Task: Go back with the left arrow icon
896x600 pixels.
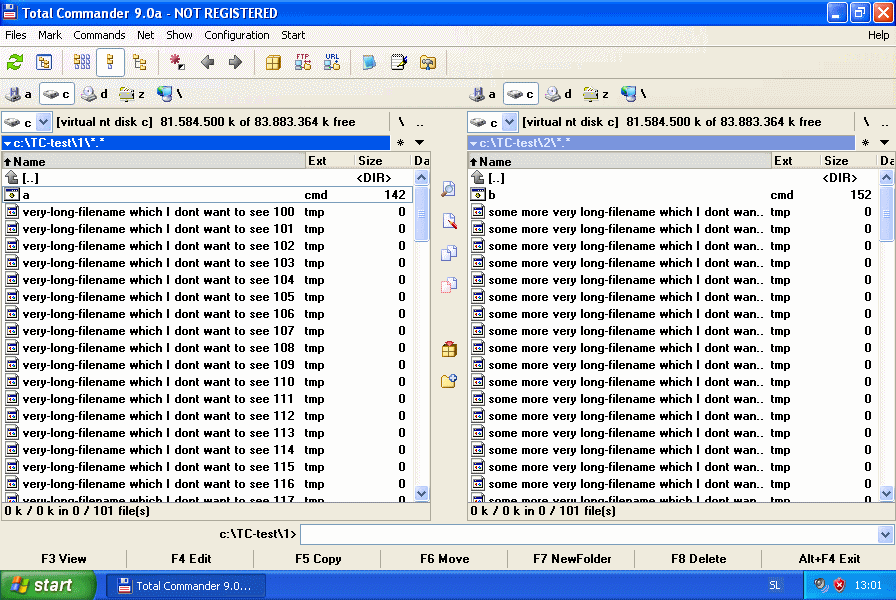Action: point(207,62)
